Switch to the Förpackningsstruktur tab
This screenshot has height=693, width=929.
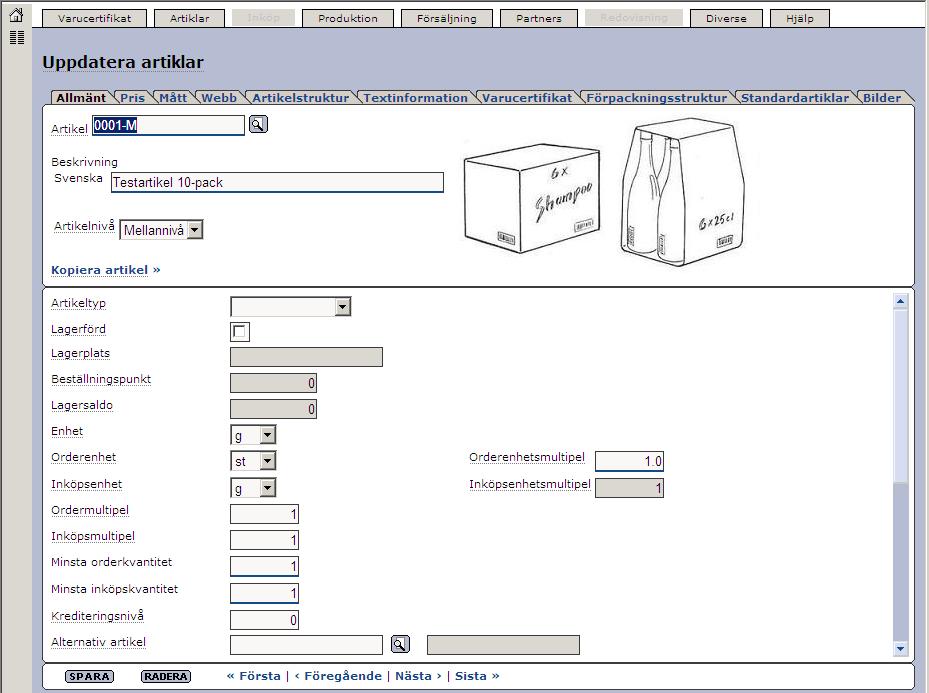(656, 98)
